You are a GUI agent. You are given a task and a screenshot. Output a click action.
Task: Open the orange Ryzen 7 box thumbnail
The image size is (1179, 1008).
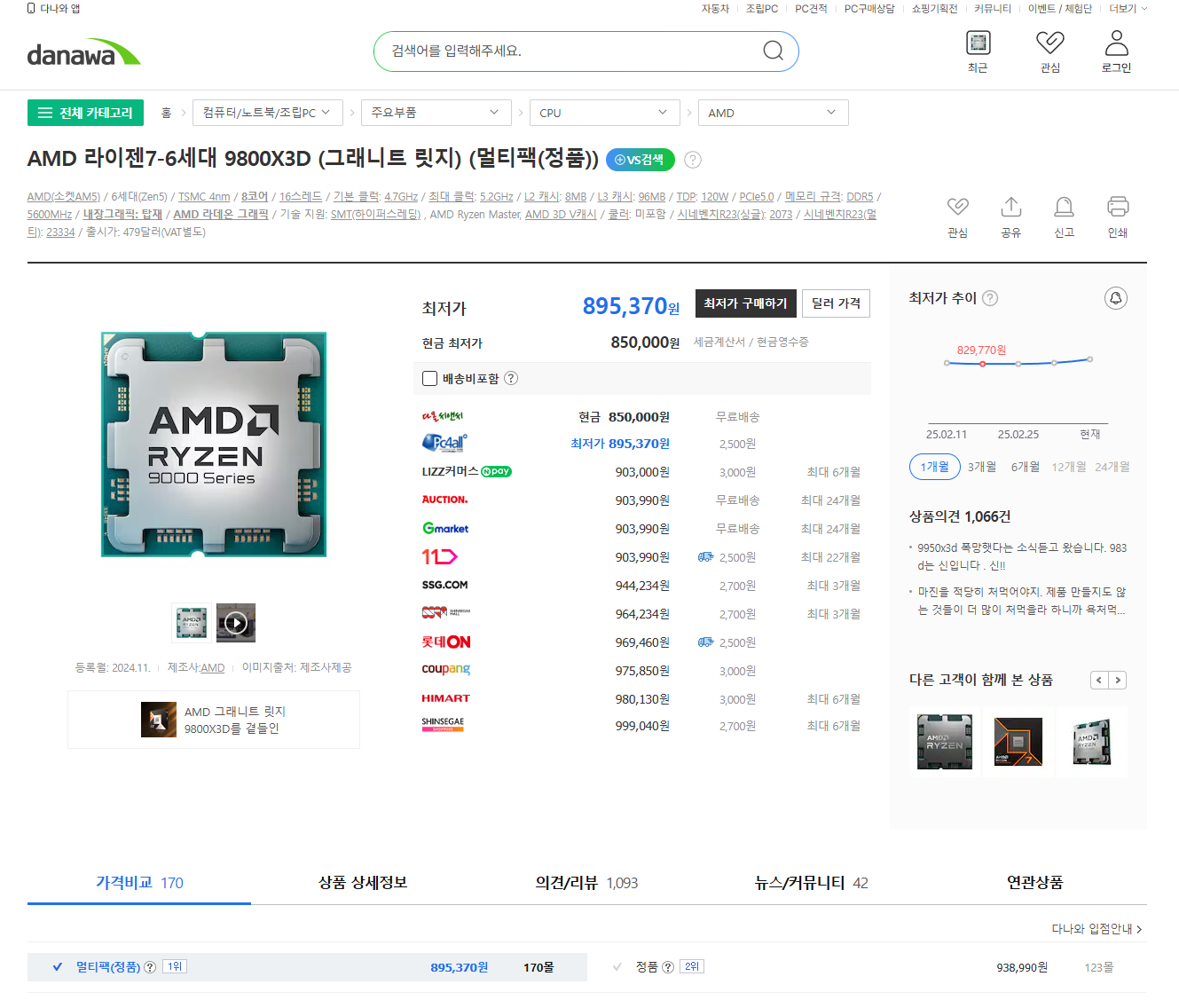(x=1018, y=742)
